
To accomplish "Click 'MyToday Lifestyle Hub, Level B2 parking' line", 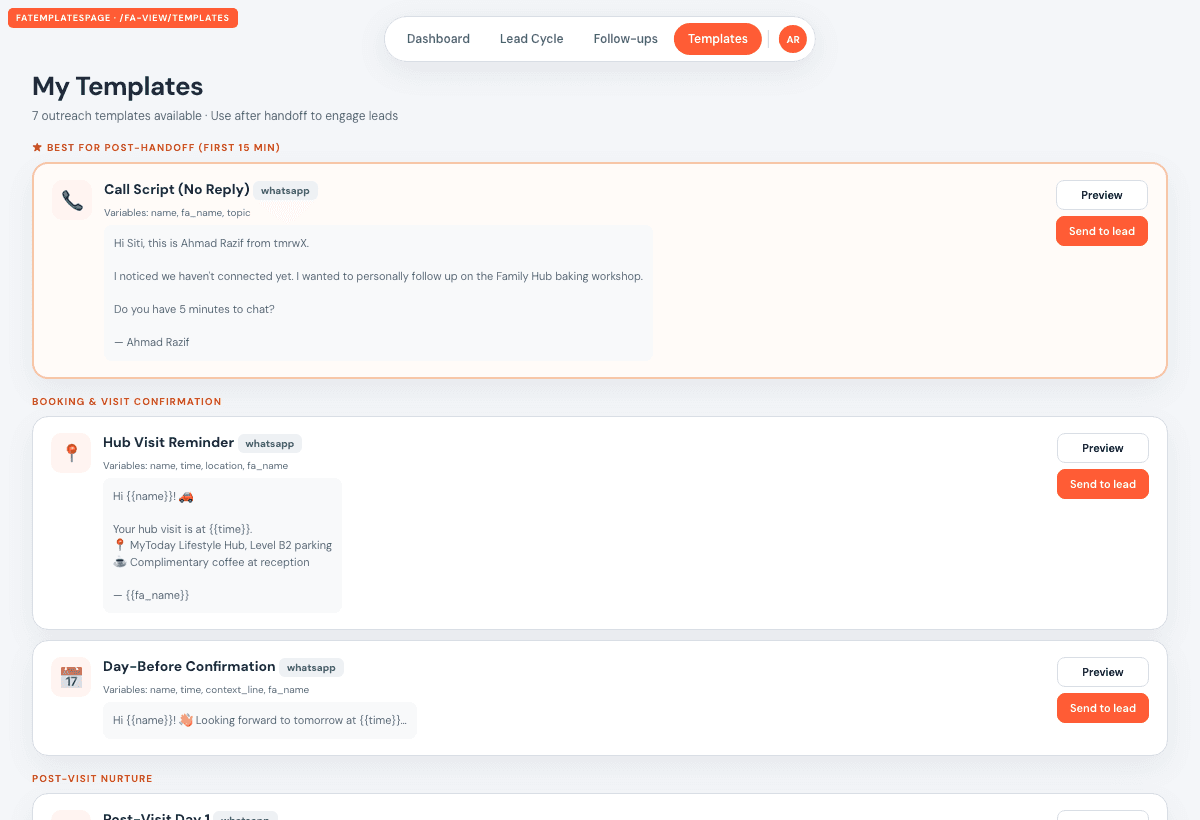I will 222,546.
